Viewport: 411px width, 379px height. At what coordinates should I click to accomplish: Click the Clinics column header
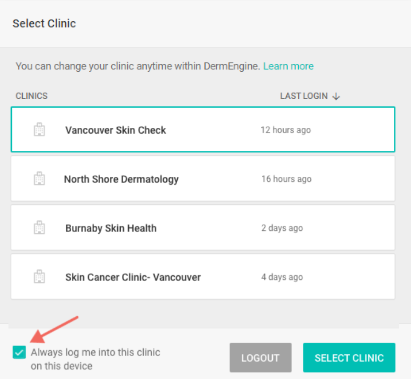point(32,96)
